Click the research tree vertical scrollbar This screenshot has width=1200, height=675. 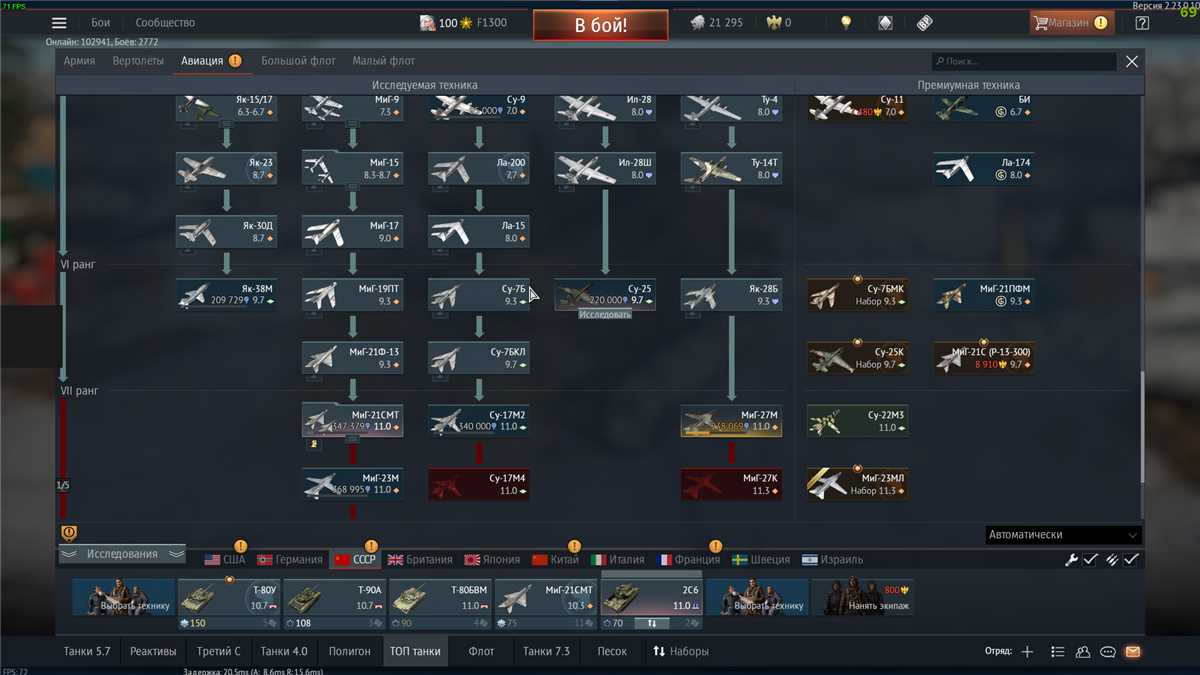[x=1143, y=427]
